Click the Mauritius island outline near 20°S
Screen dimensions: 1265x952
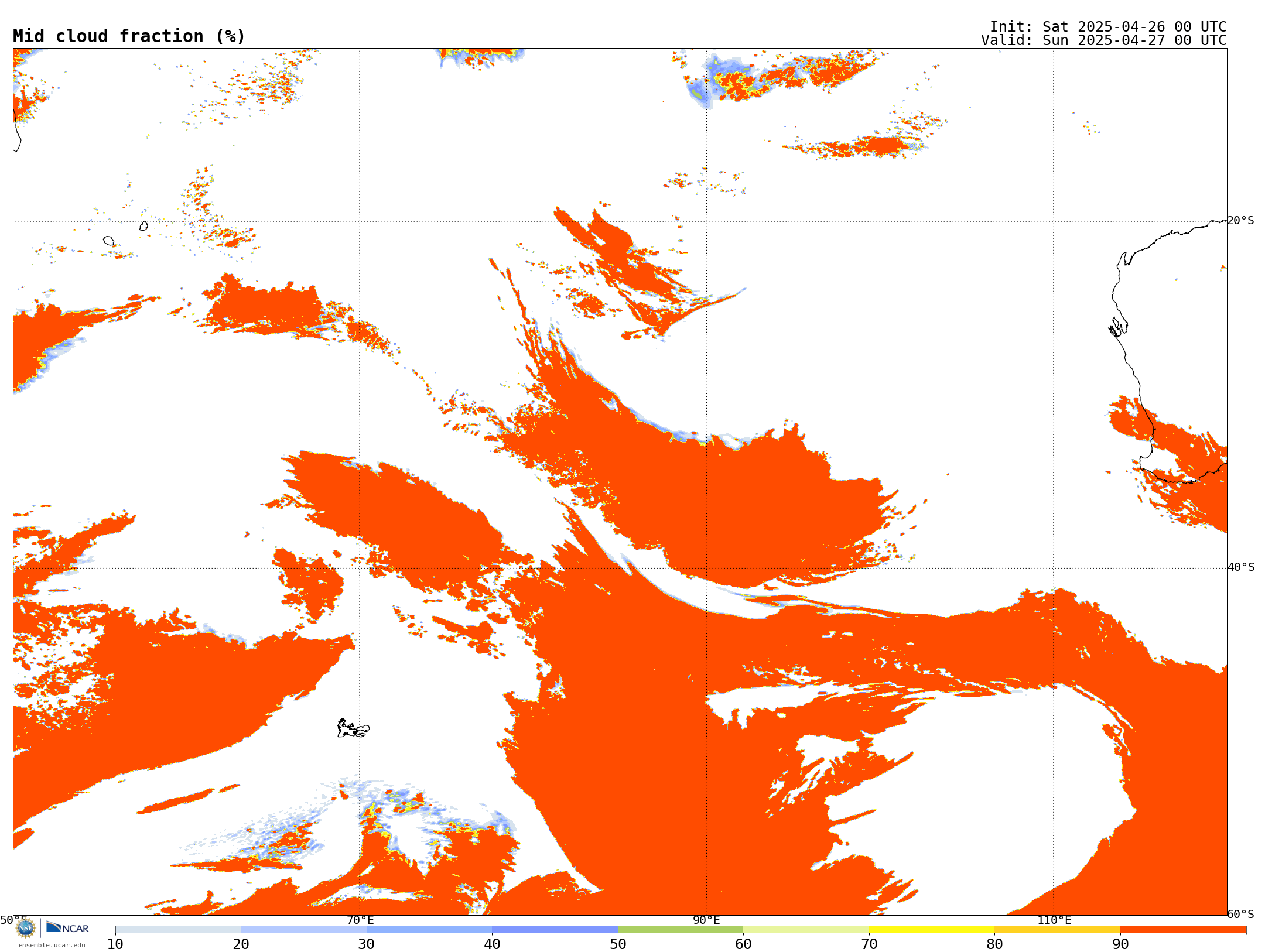pyautogui.click(x=143, y=225)
